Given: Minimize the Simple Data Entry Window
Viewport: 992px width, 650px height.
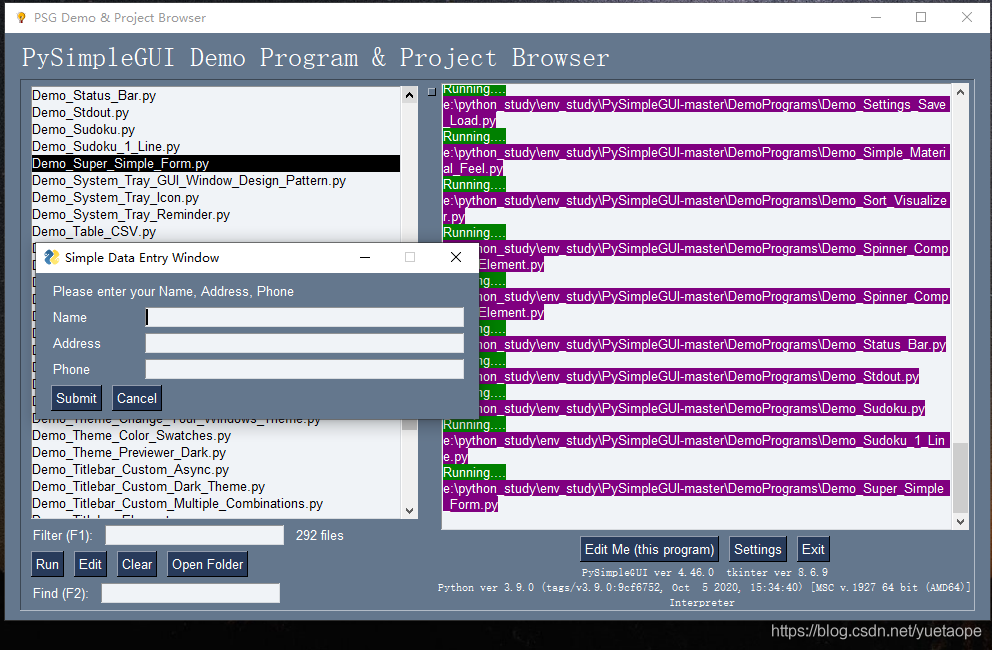Looking at the screenshot, I should pos(365,257).
